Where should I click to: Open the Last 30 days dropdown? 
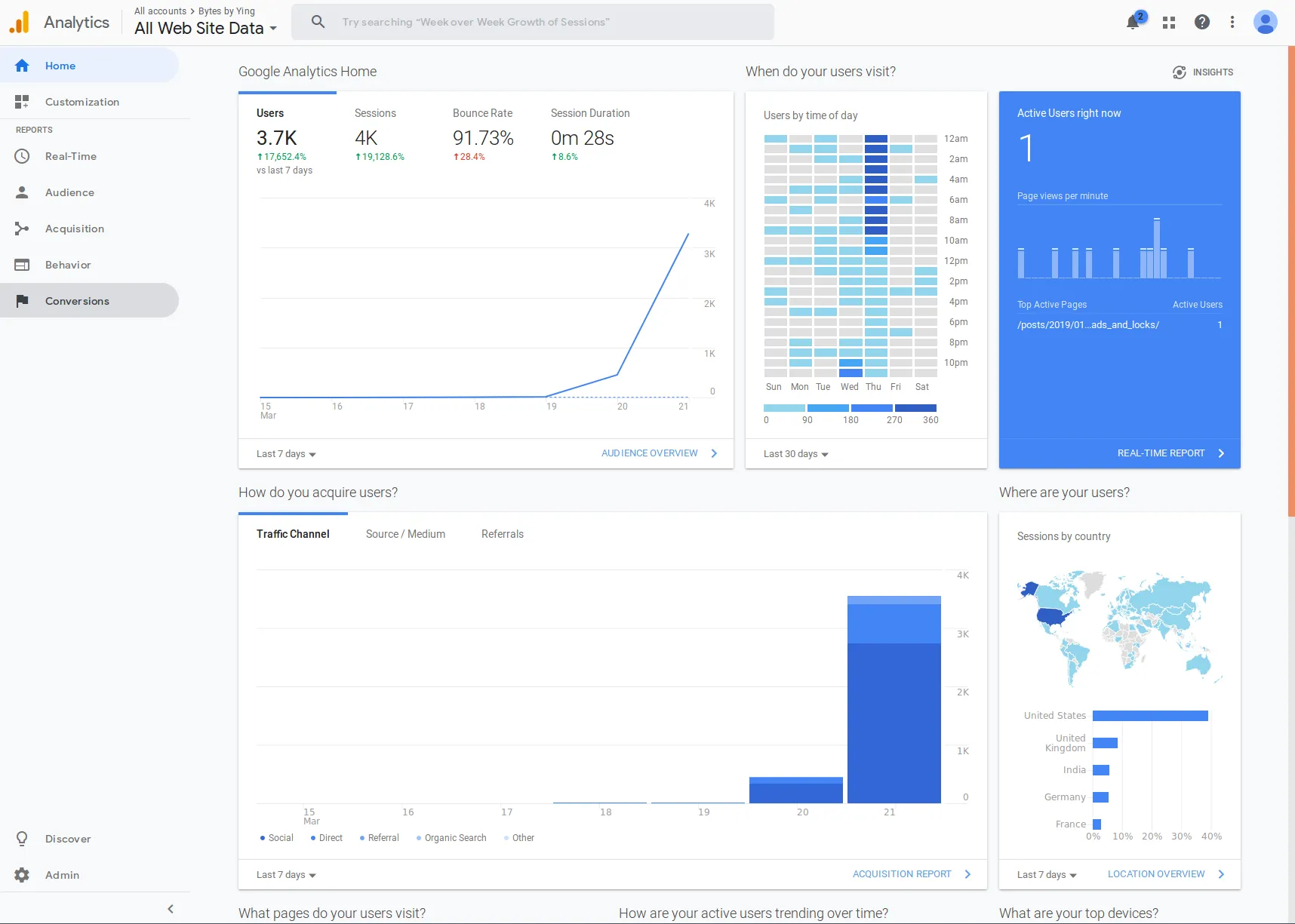795,454
